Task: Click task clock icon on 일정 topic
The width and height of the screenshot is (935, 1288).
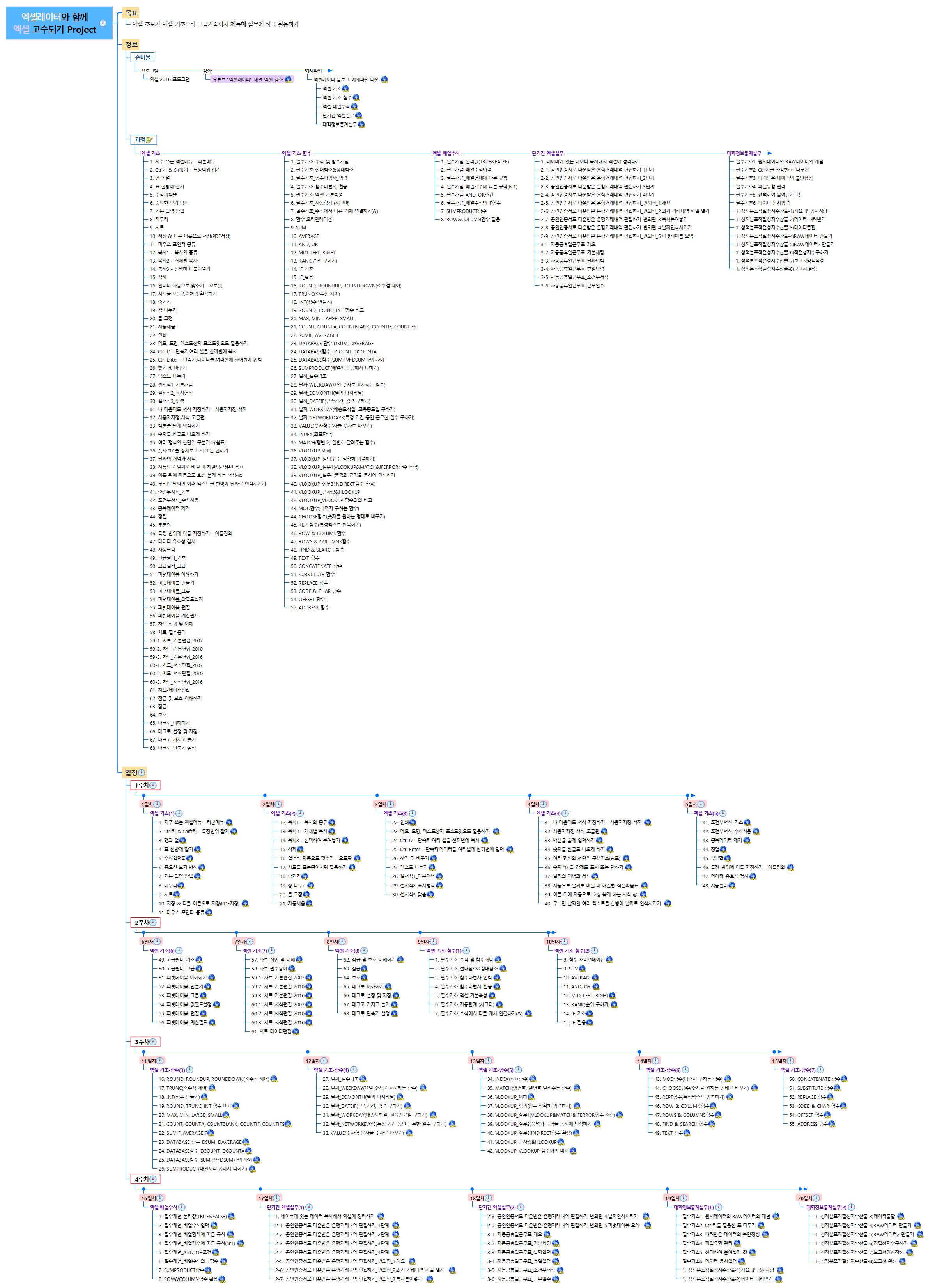Action: [142, 772]
